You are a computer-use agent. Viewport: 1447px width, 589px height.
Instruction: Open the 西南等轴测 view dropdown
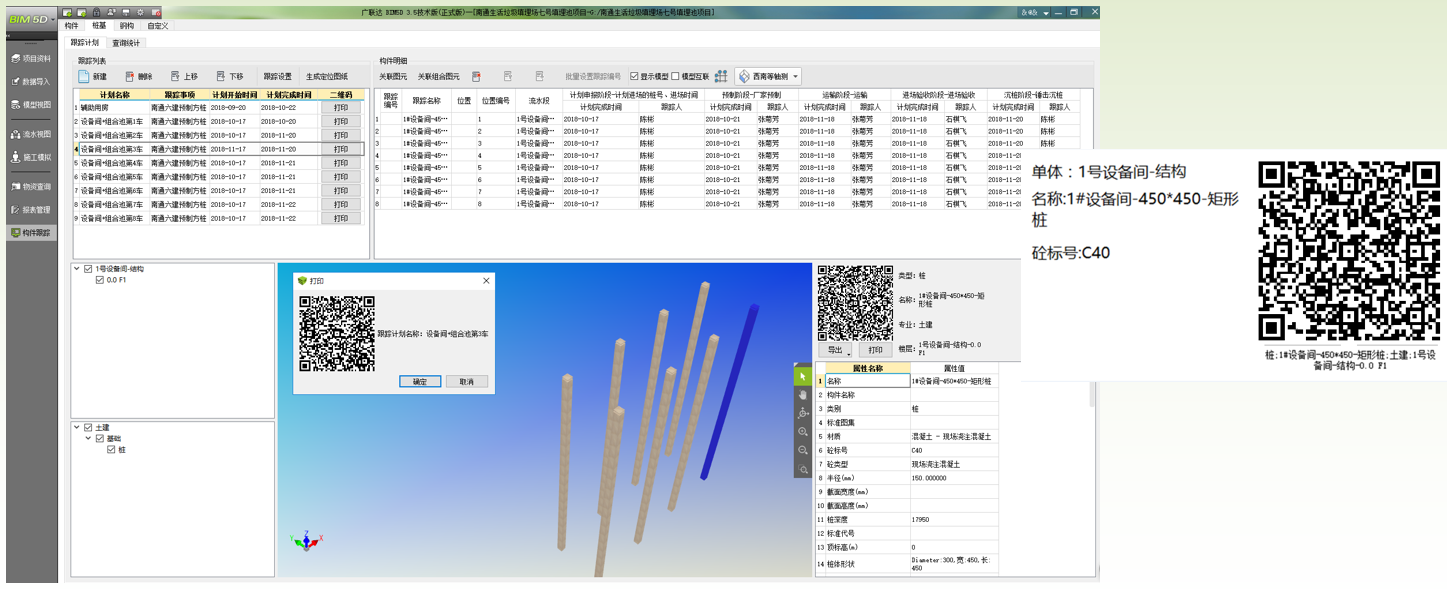tap(769, 76)
